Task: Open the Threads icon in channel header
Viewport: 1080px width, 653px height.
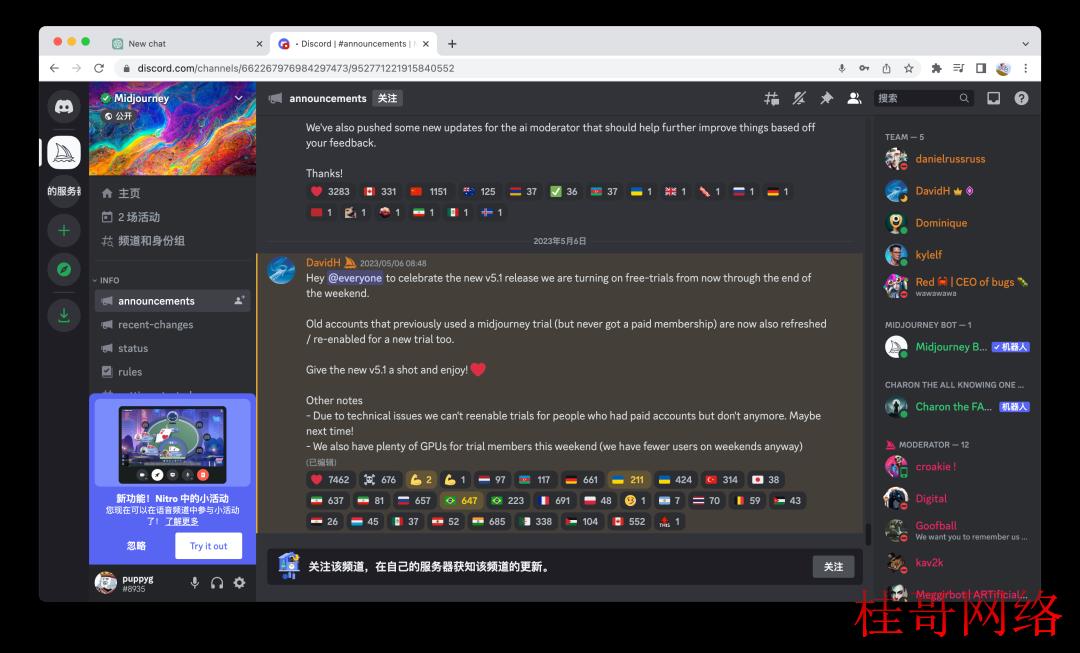Action: (771, 99)
